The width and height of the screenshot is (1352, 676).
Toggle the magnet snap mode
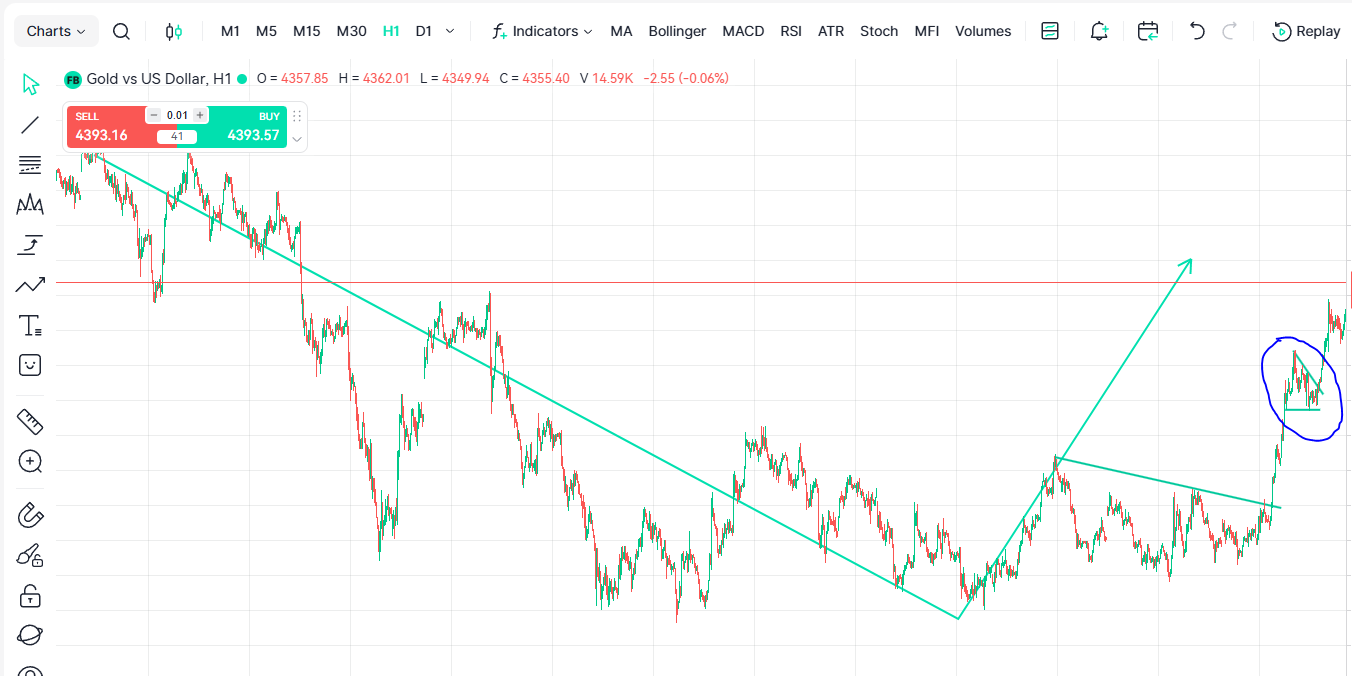30,516
